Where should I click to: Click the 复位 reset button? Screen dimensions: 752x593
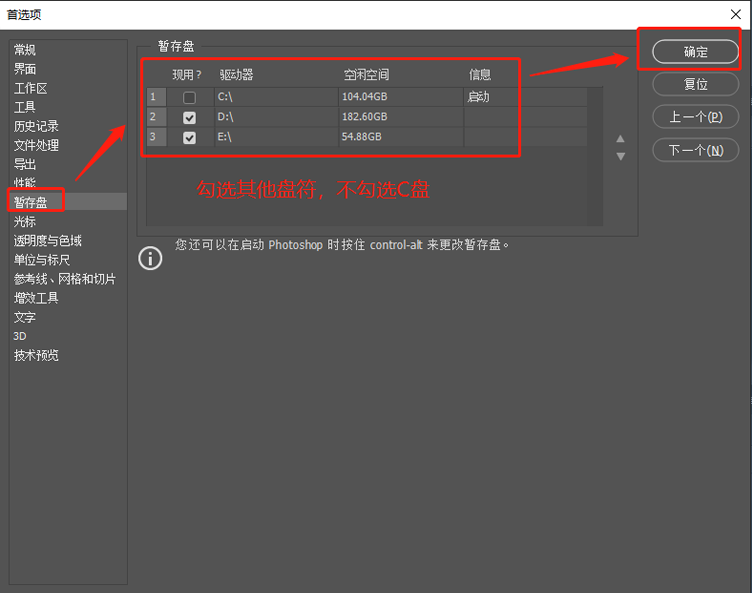695,84
